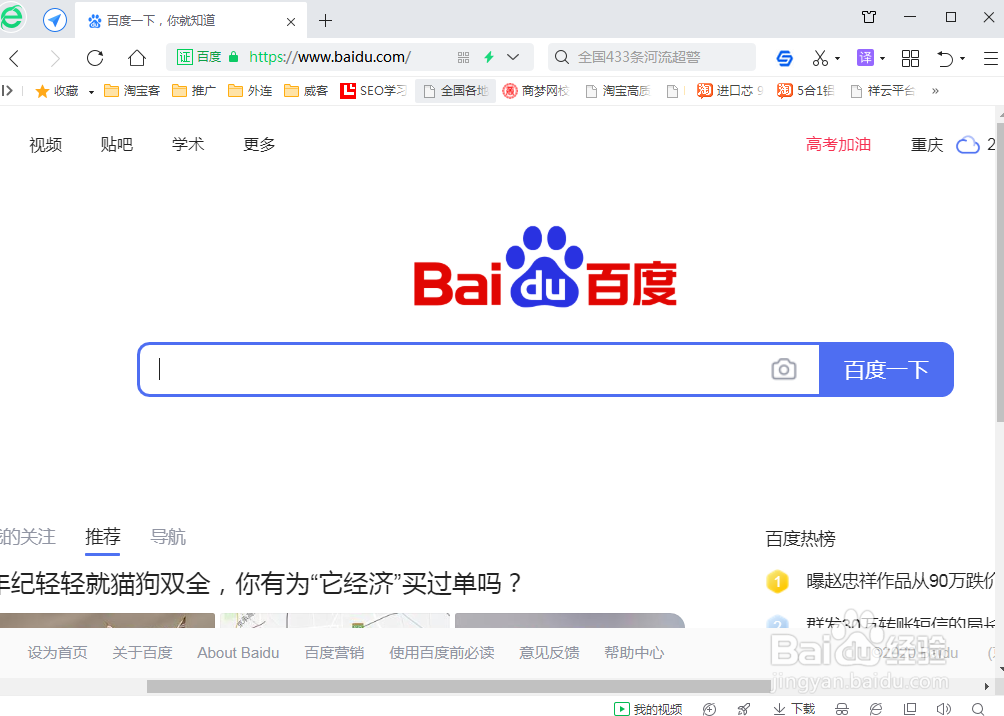The width and height of the screenshot is (1004, 716).
Task: Open the 商梦网校 bookmark
Action: [x=536, y=91]
